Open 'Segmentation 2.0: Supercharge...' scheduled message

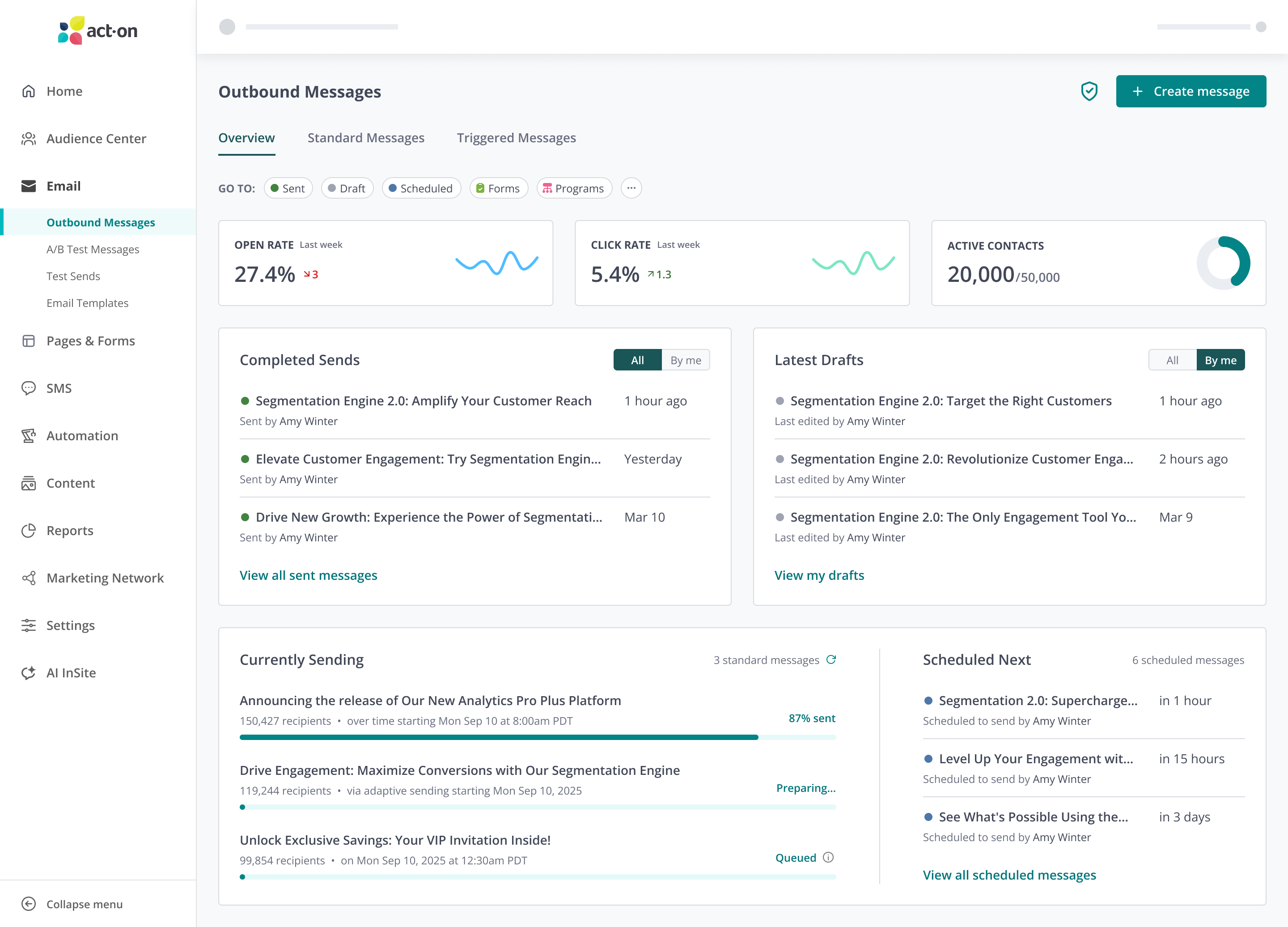[x=1038, y=700]
